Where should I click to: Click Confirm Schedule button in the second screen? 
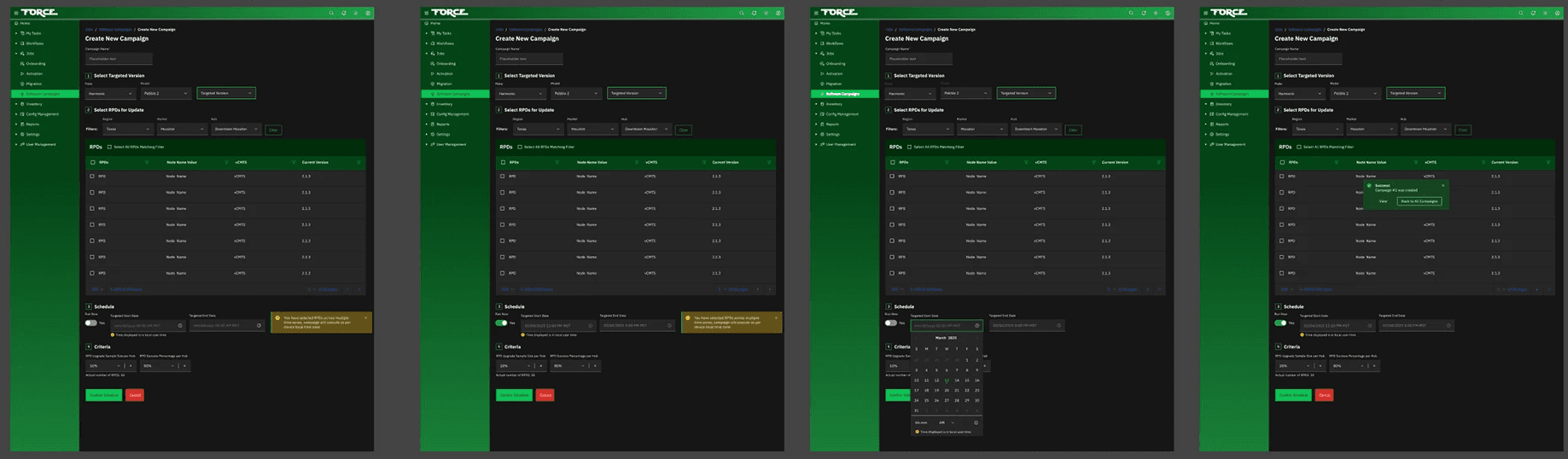[x=515, y=395]
